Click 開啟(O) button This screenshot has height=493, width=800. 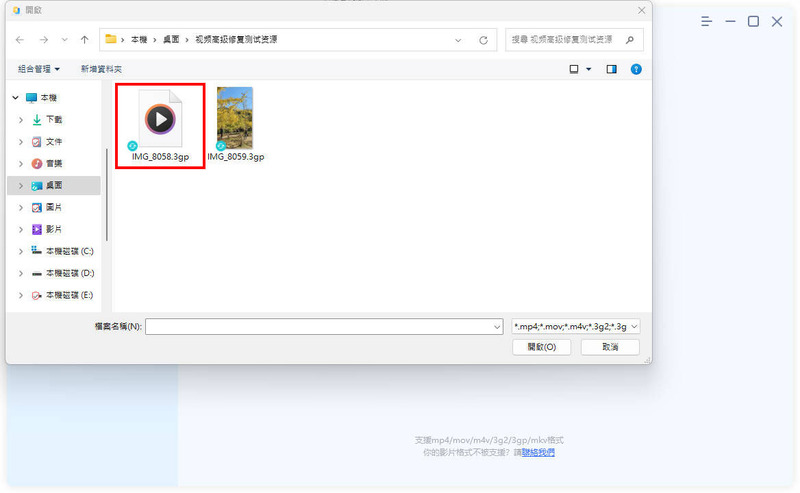tap(542, 347)
